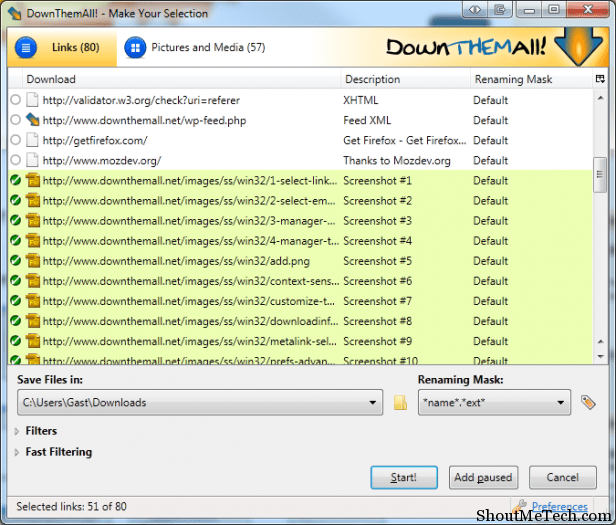
Task: Check the getfirefox.com link
Action: click(x=15, y=140)
